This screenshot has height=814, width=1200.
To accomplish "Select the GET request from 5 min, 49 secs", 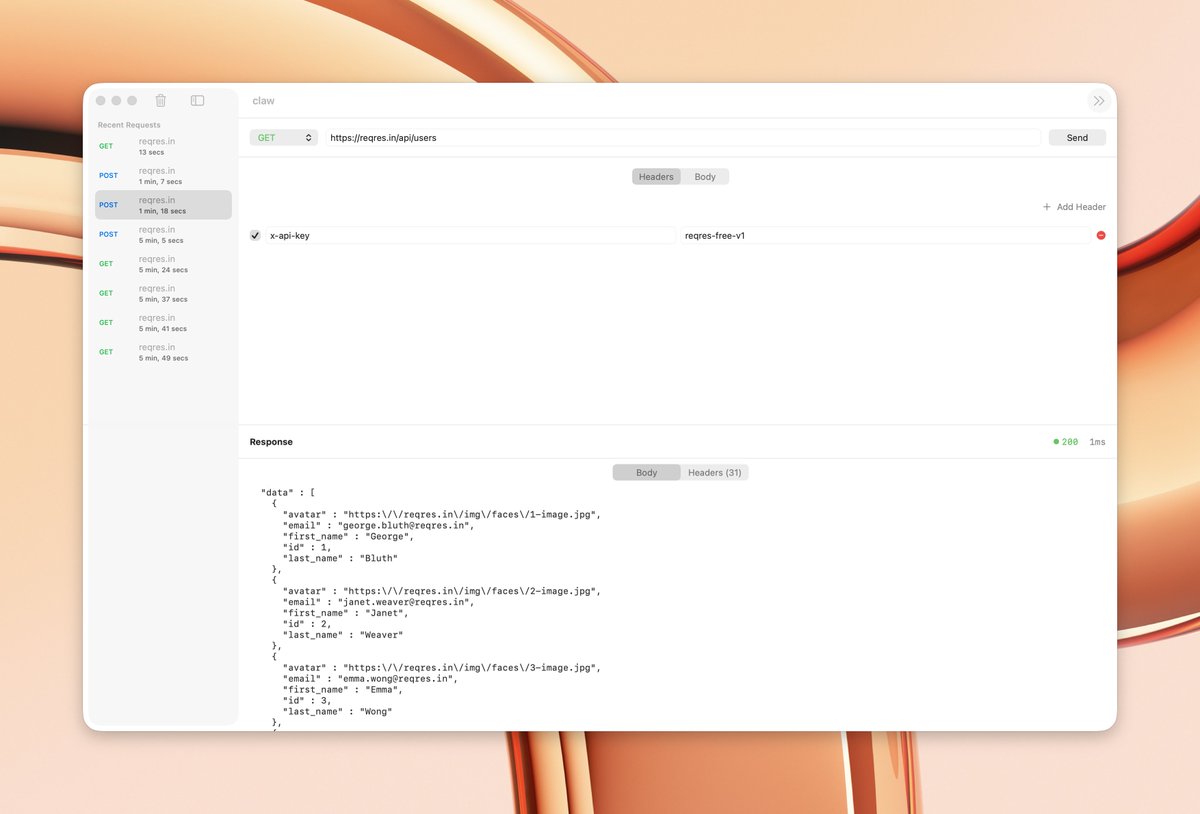I will [x=163, y=352].
